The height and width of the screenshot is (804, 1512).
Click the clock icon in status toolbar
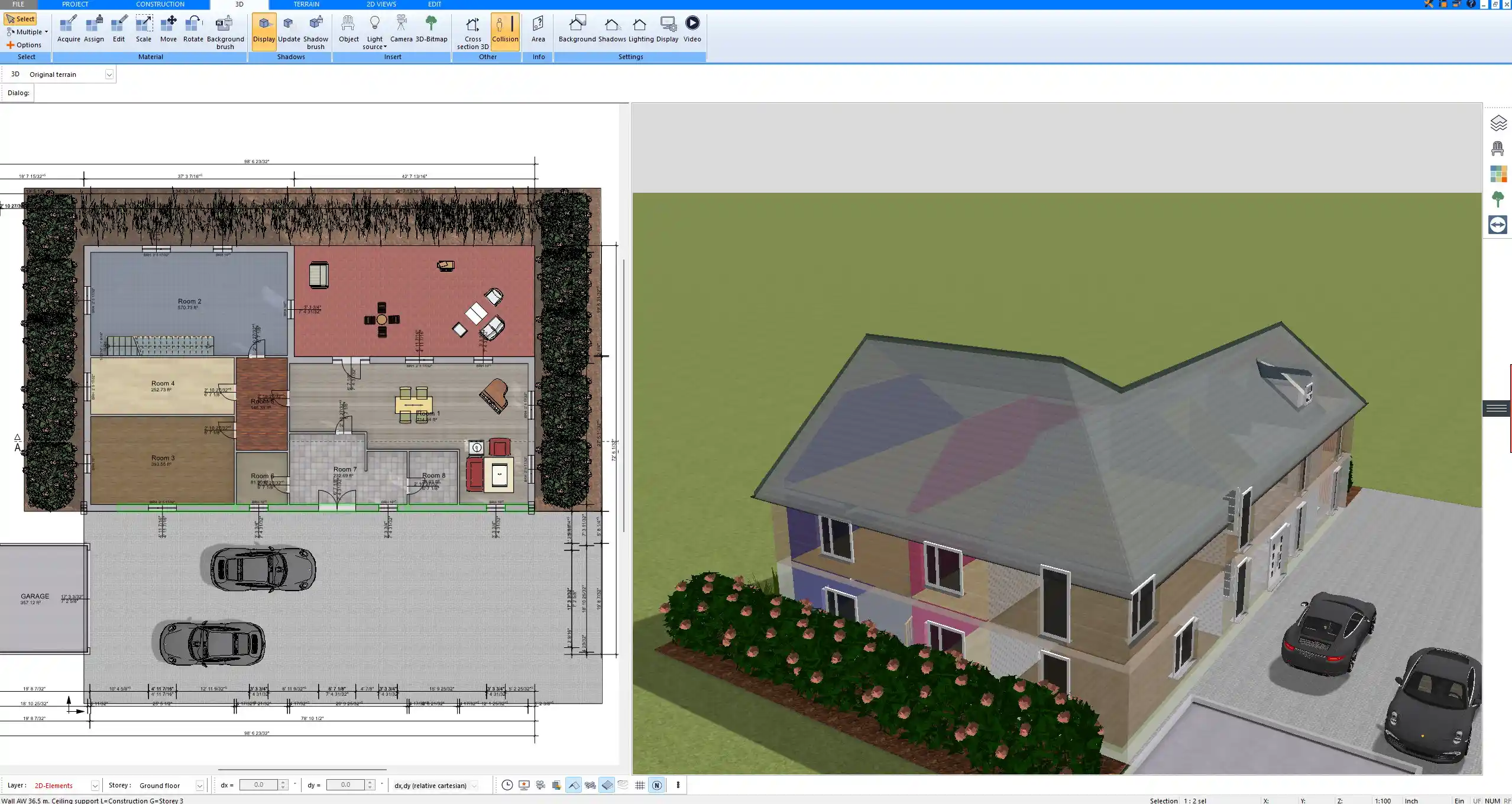pos(507,785)
